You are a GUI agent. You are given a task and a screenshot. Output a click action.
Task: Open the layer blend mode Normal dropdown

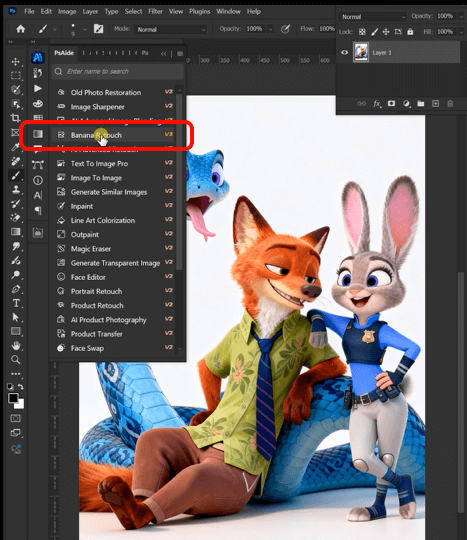(x=373, y=17)
